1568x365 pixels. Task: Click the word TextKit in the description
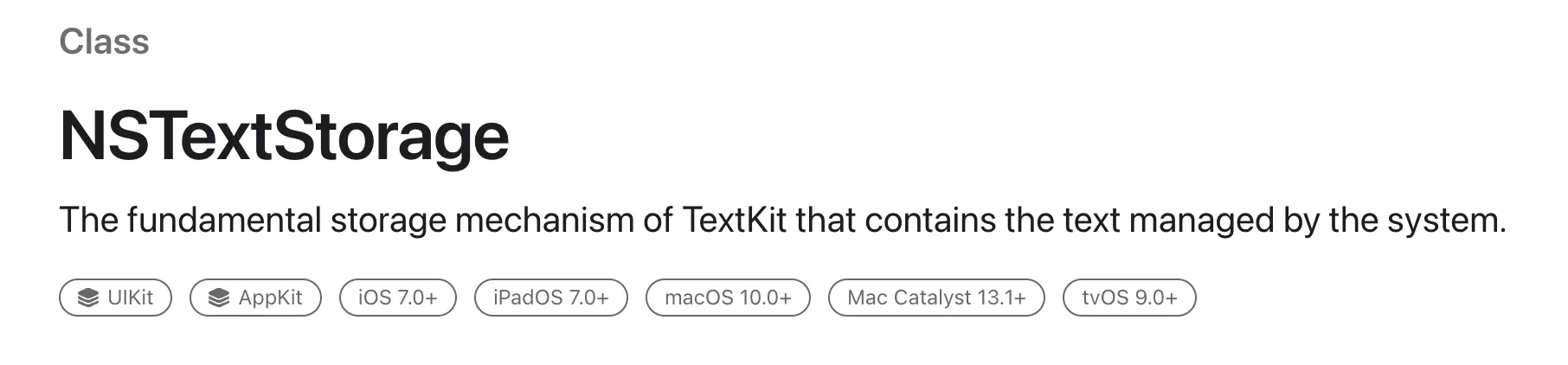[x=734, y=221]
